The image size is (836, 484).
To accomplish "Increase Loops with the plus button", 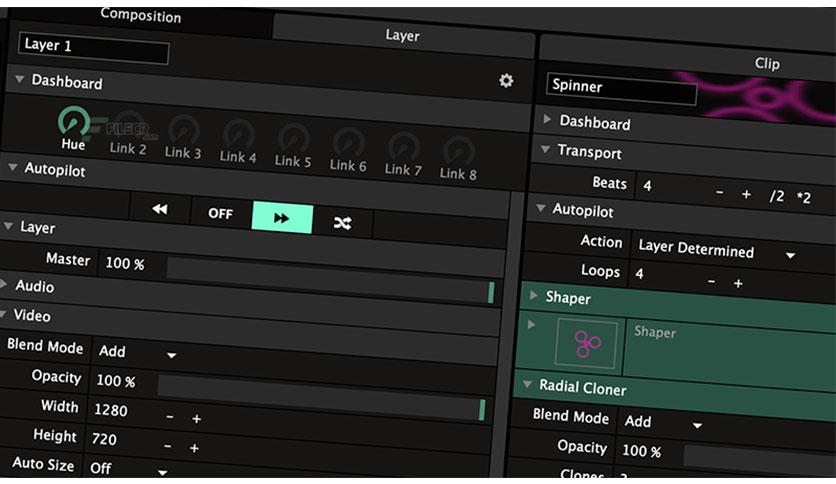I will [x=738, y=283].
